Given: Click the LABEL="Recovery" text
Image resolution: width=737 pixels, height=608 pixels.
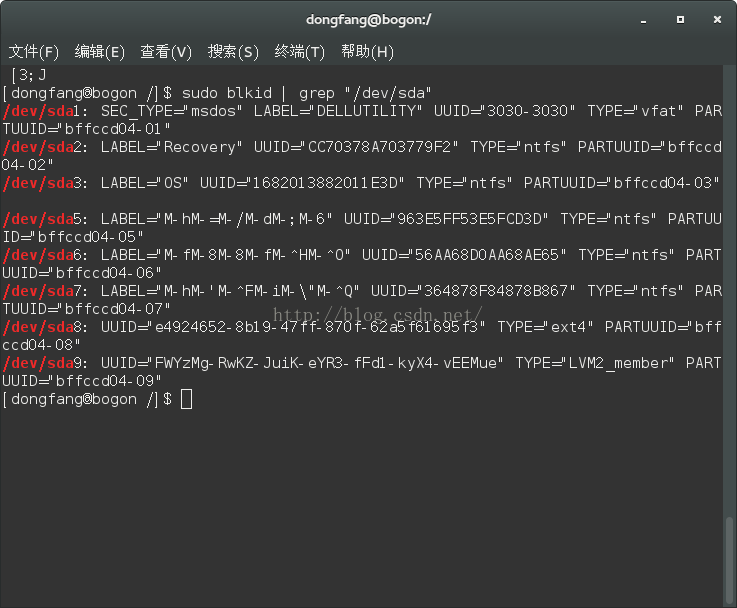Looking at the screenshot, I should [x=172, y=147].
